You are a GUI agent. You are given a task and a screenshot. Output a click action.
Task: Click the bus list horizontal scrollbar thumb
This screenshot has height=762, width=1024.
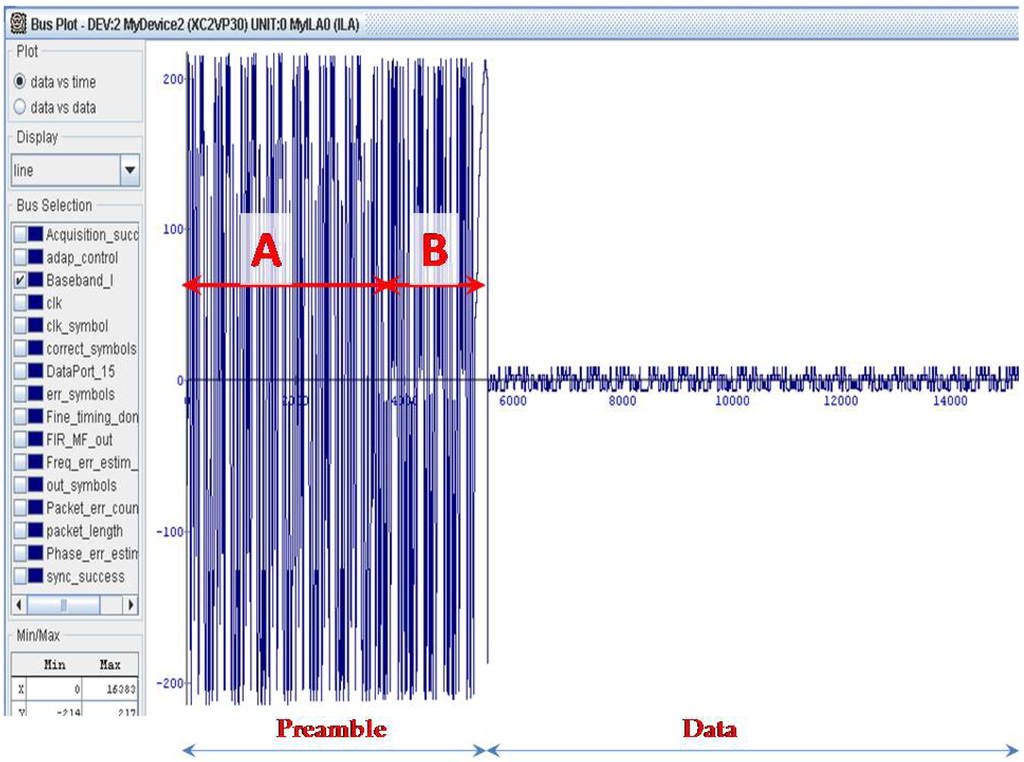(64, 605)
